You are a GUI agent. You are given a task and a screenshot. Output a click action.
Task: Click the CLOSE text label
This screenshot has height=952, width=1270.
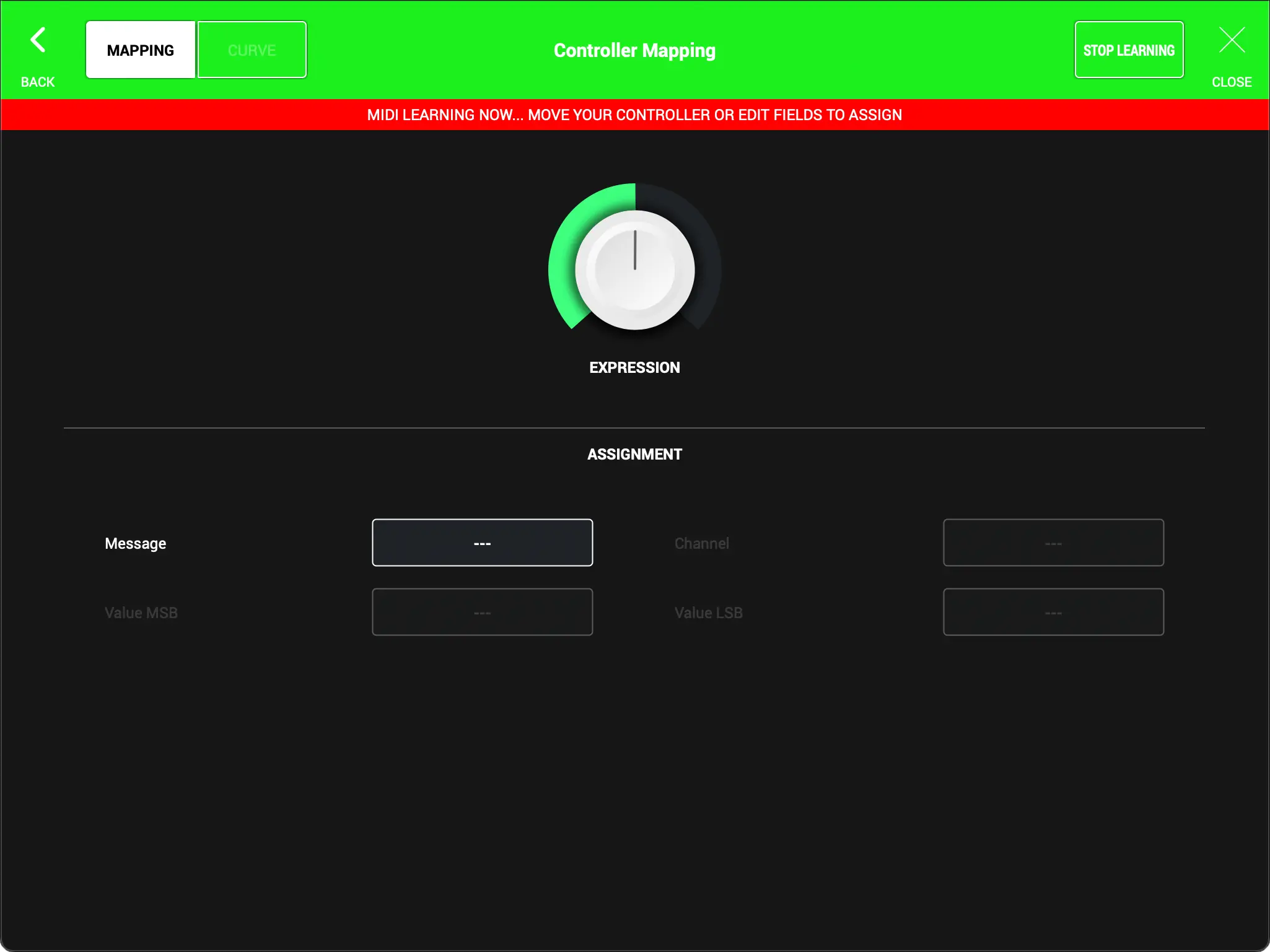coord(1232,82)
